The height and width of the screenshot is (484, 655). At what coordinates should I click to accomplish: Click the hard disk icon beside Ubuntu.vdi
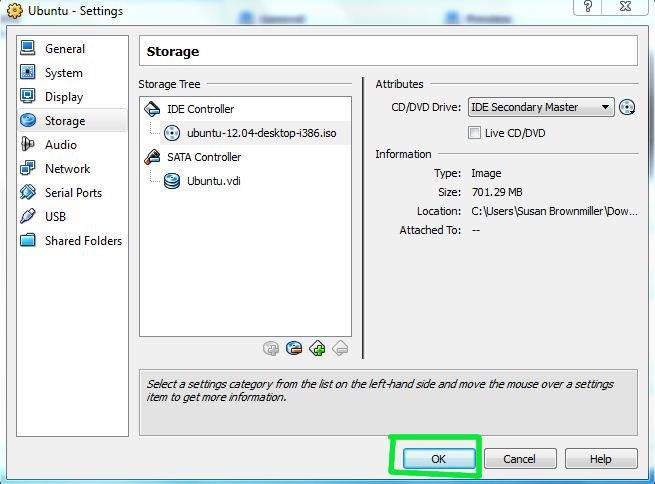point(172,181)
